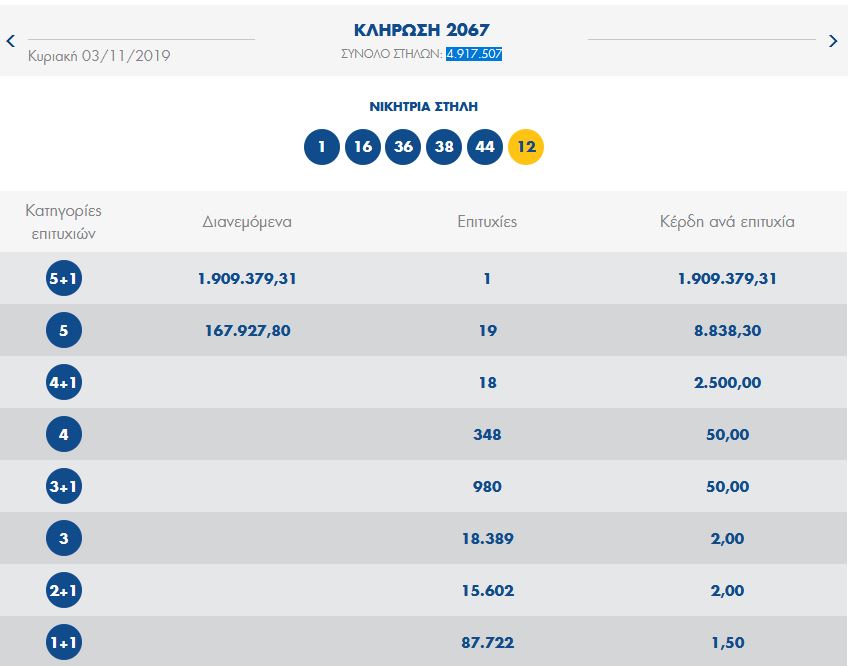
Task: Click winning number ball 1
Action: pyautogui.click(x=322, y=147)
